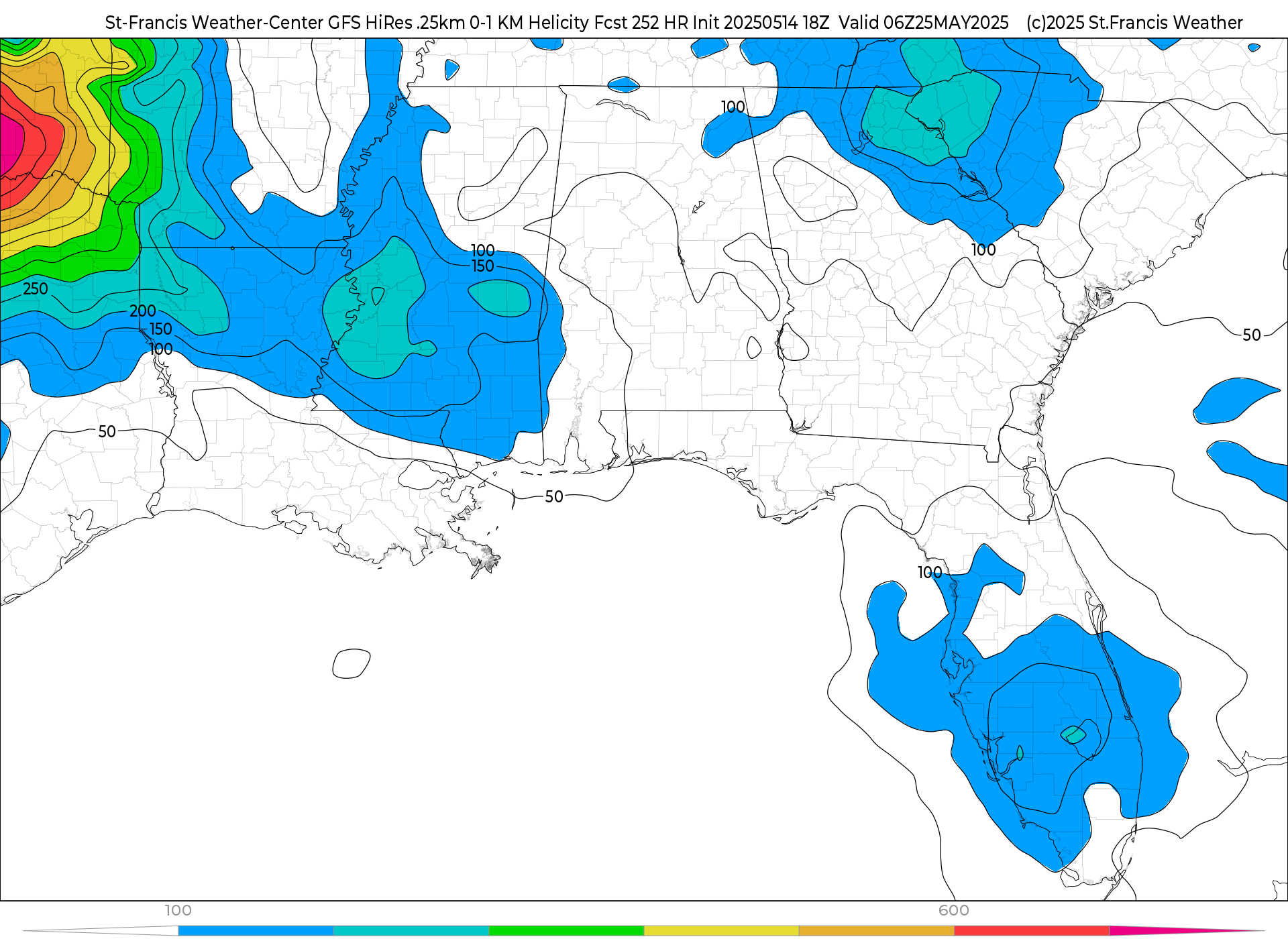This screenshot has height=939, width=1288.
Task: Click the "100" contour label over Florida's west coast
Action: pyautogui.click(x=930, y=573)
